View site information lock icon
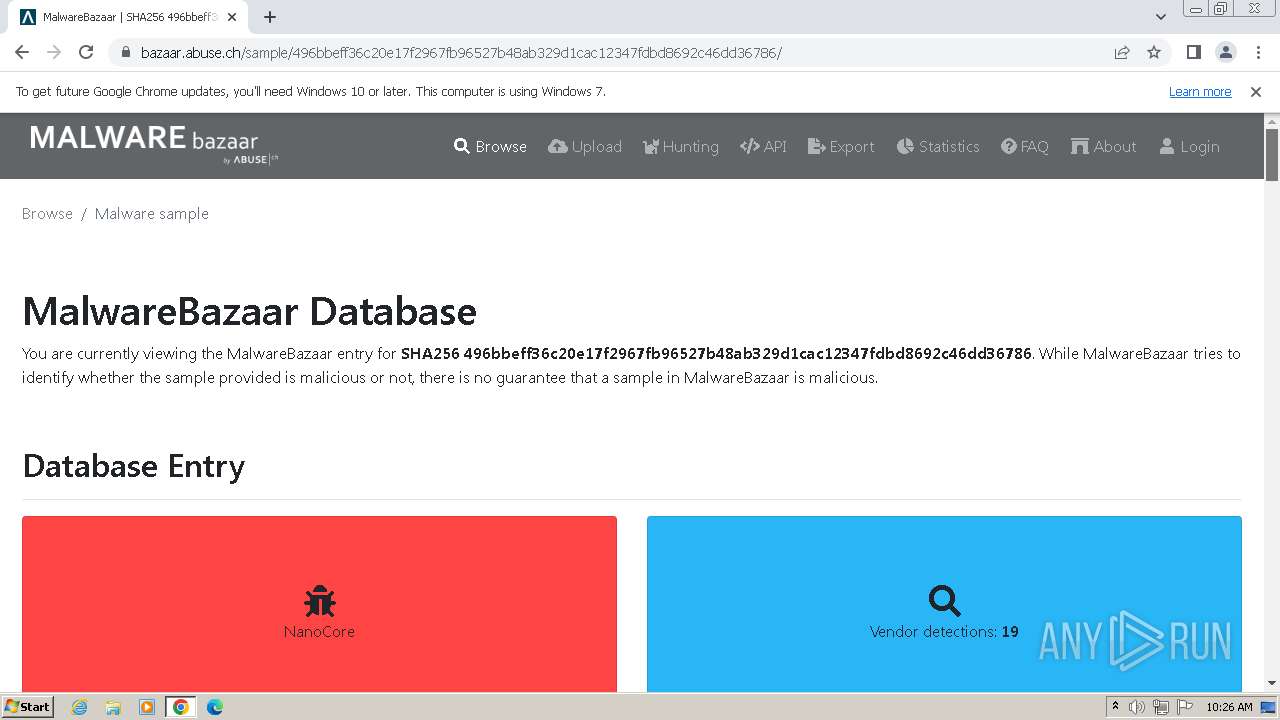This screenshot has height=720, width=1280. 126,52
